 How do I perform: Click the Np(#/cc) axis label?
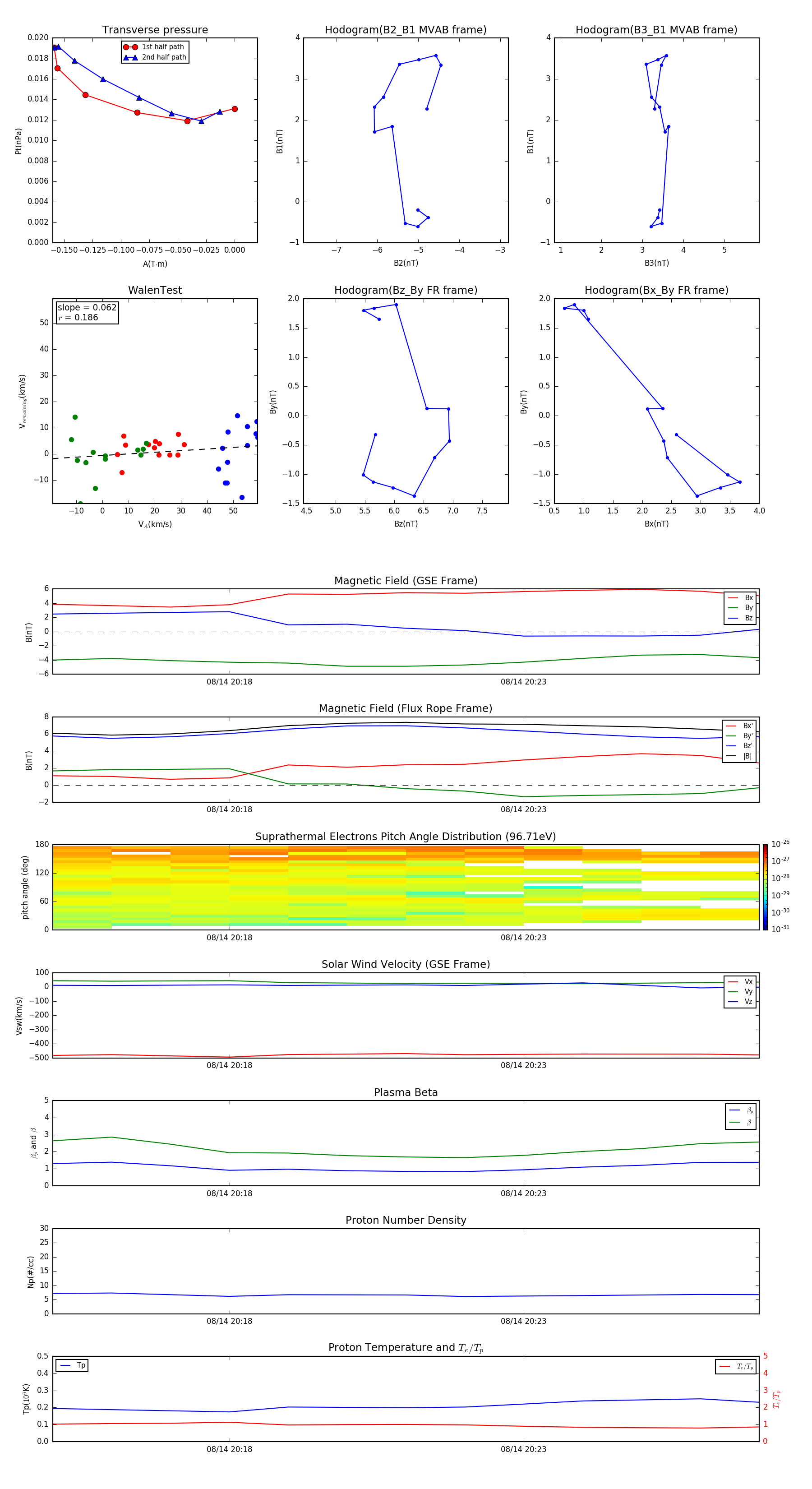(x=31, y=1272)
